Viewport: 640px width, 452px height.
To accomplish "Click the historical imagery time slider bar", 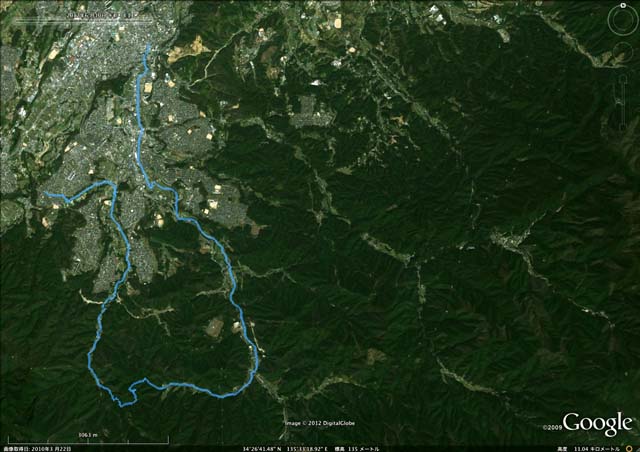I will (82, 20).
